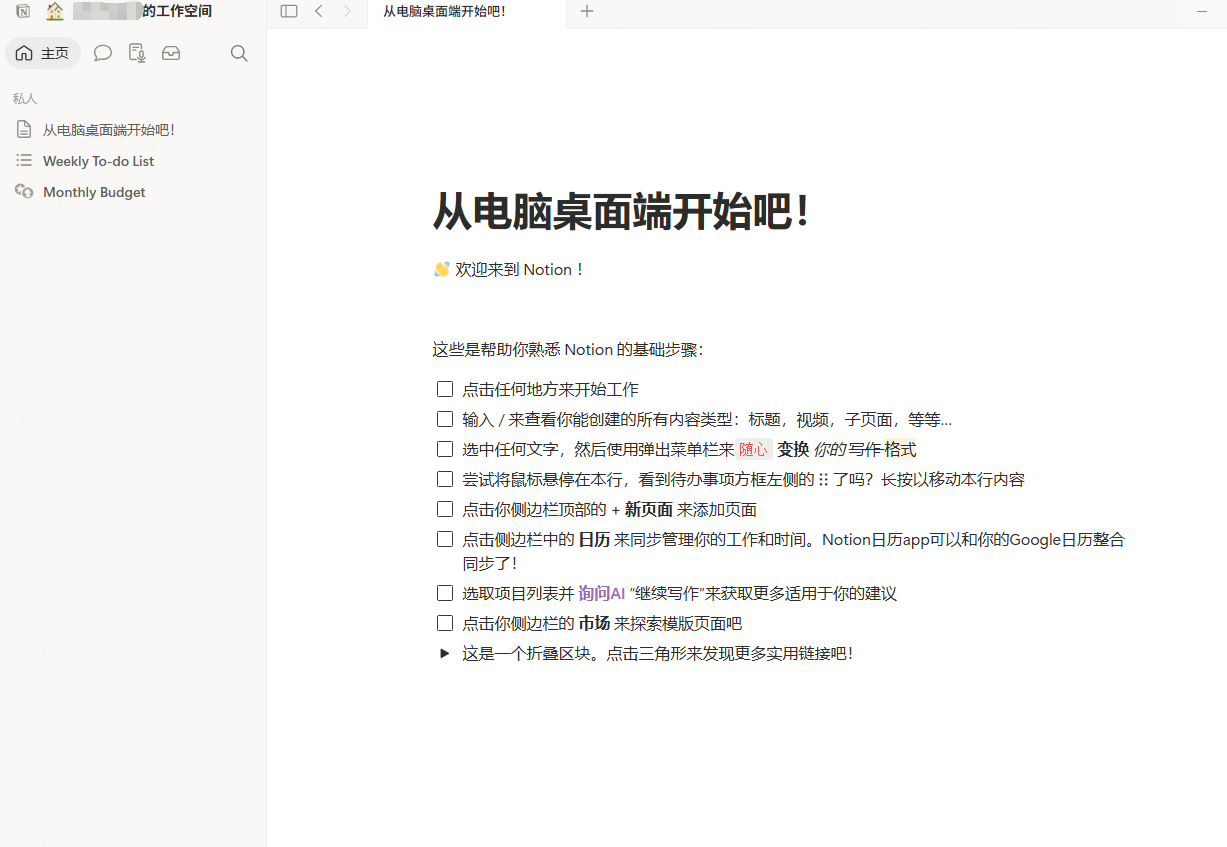The width and height of the screenshot is (1227, 847).
Task: Click the Notion logo icon in title bar
Action: click(x=23, y=12)
